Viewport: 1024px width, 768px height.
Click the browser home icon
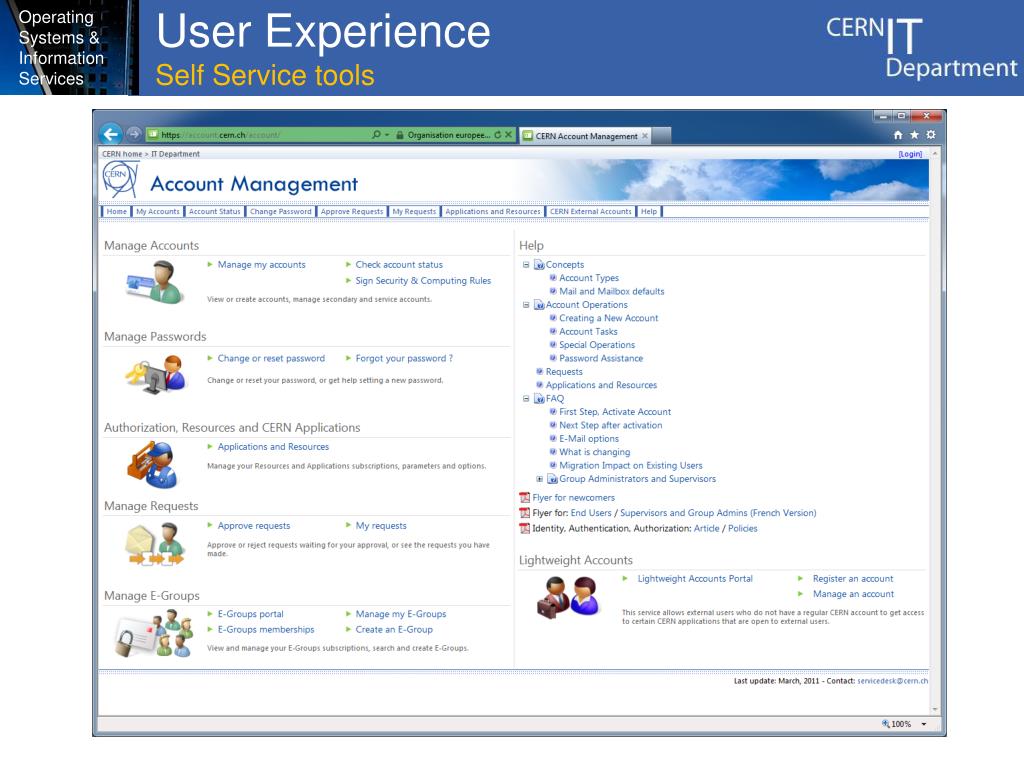898,135
